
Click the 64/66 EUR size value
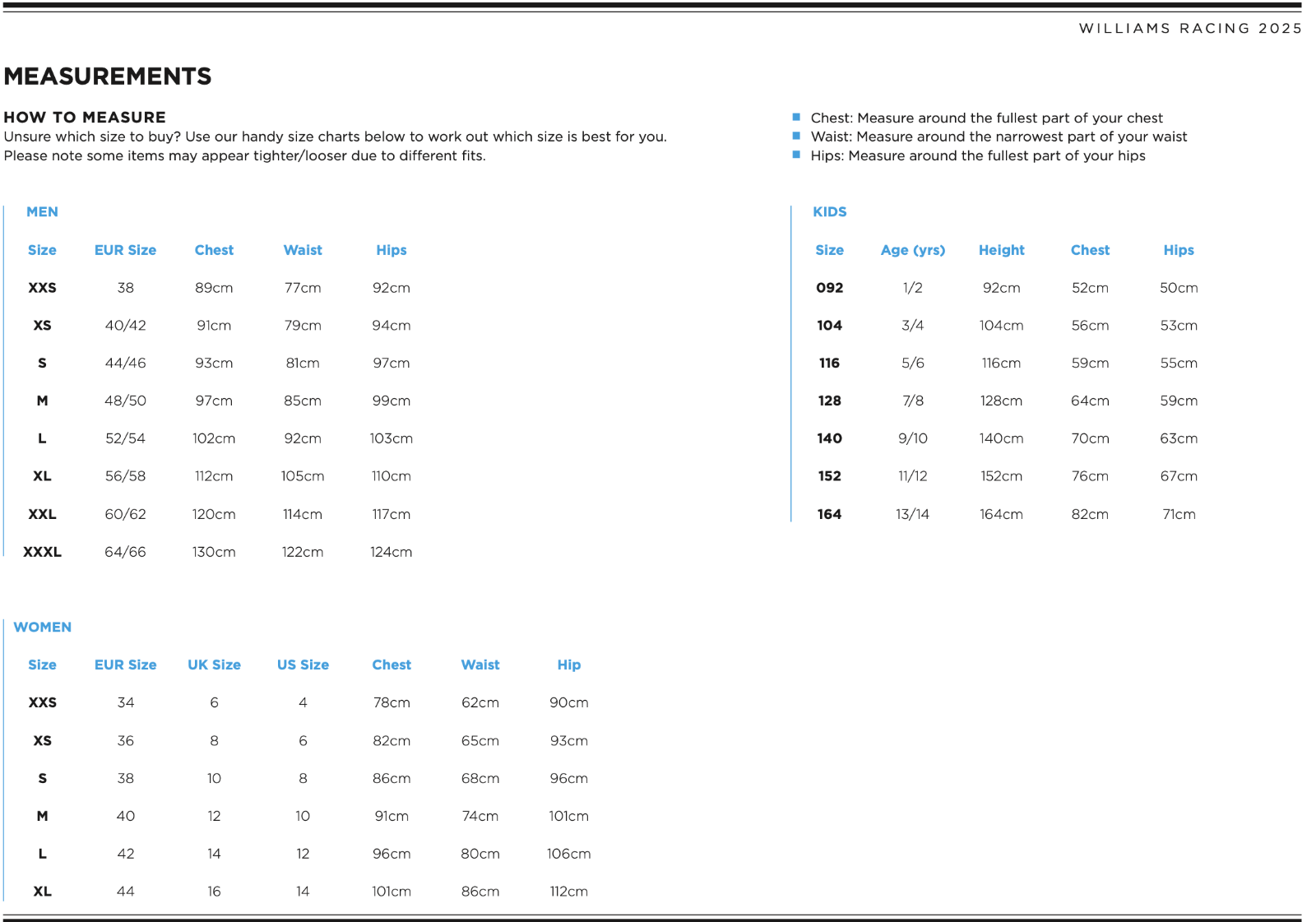point(125,552)
